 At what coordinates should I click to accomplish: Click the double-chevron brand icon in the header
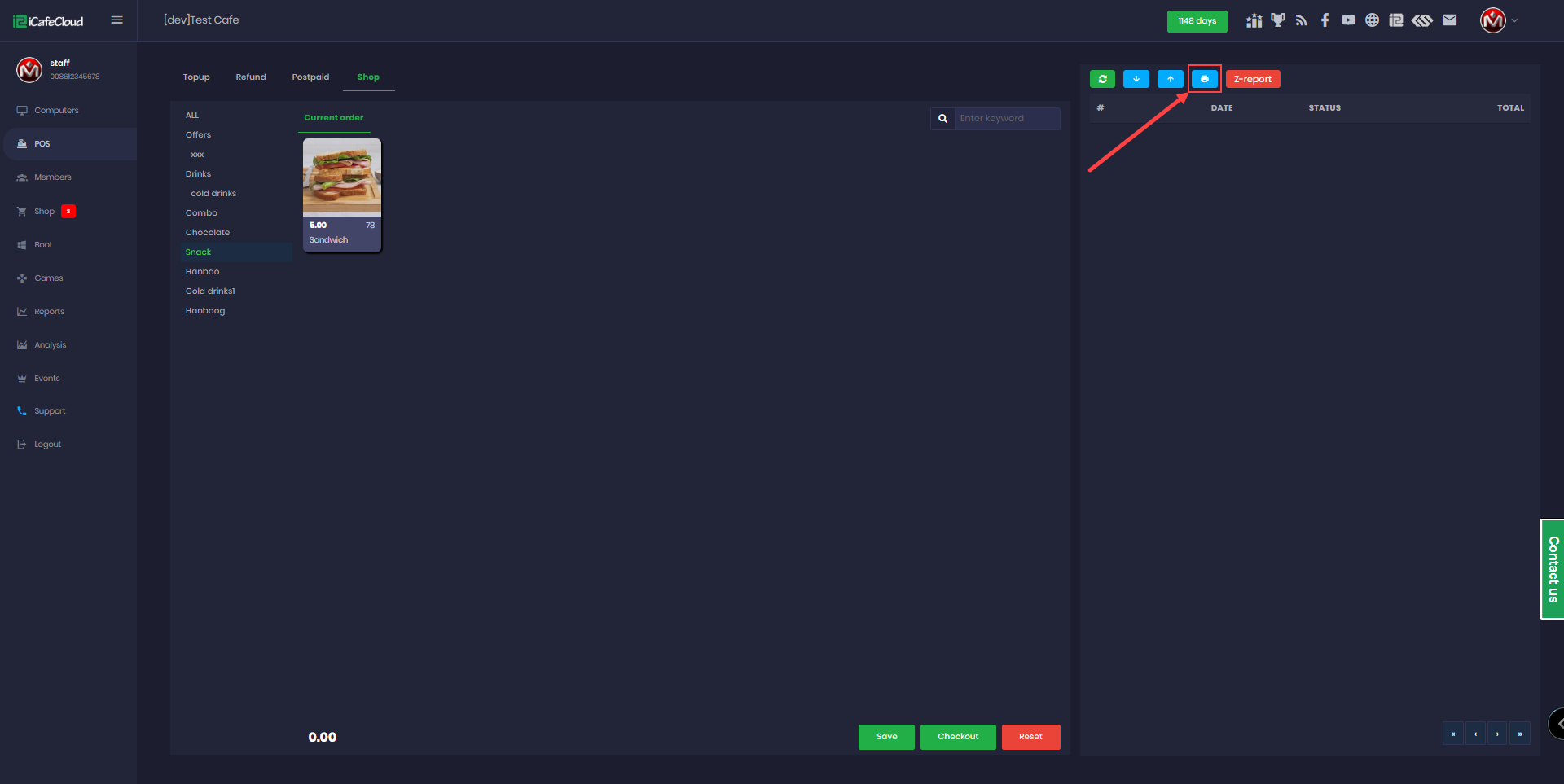[x=1422, y=20]
